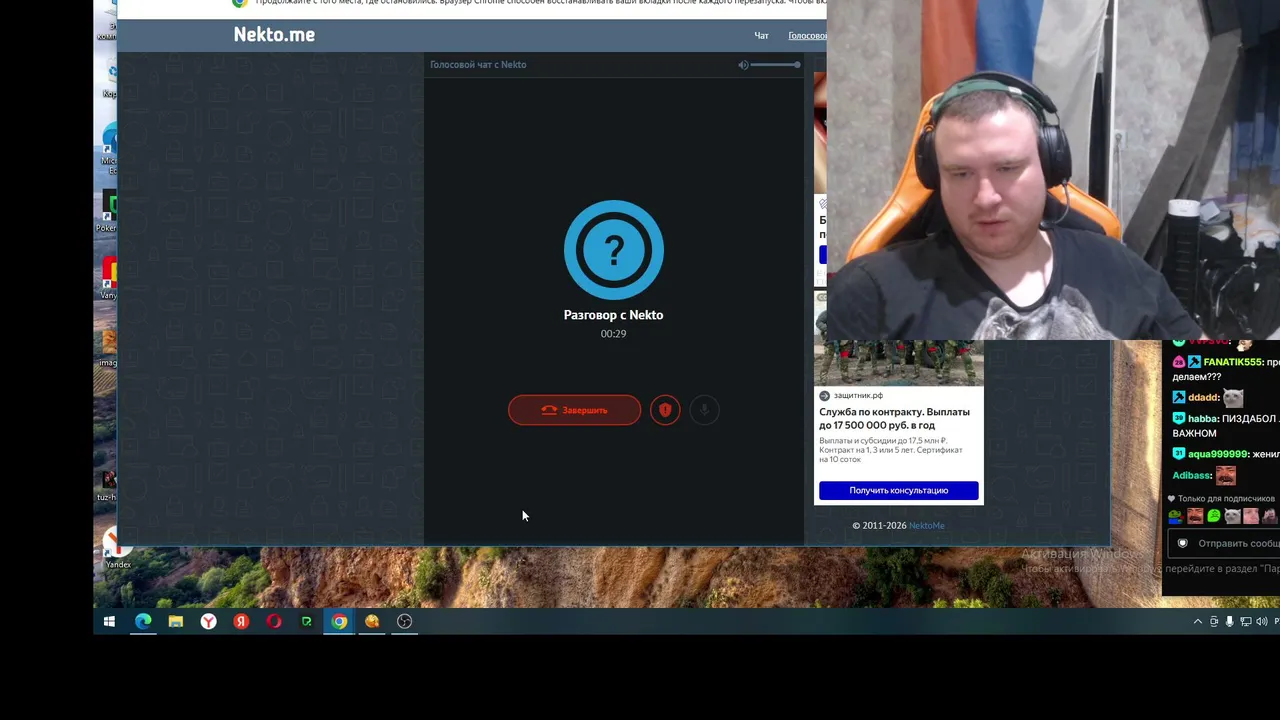Click the username aqua999999 in stream chat
1280x720 pixels.
[x=1216, y=454]
